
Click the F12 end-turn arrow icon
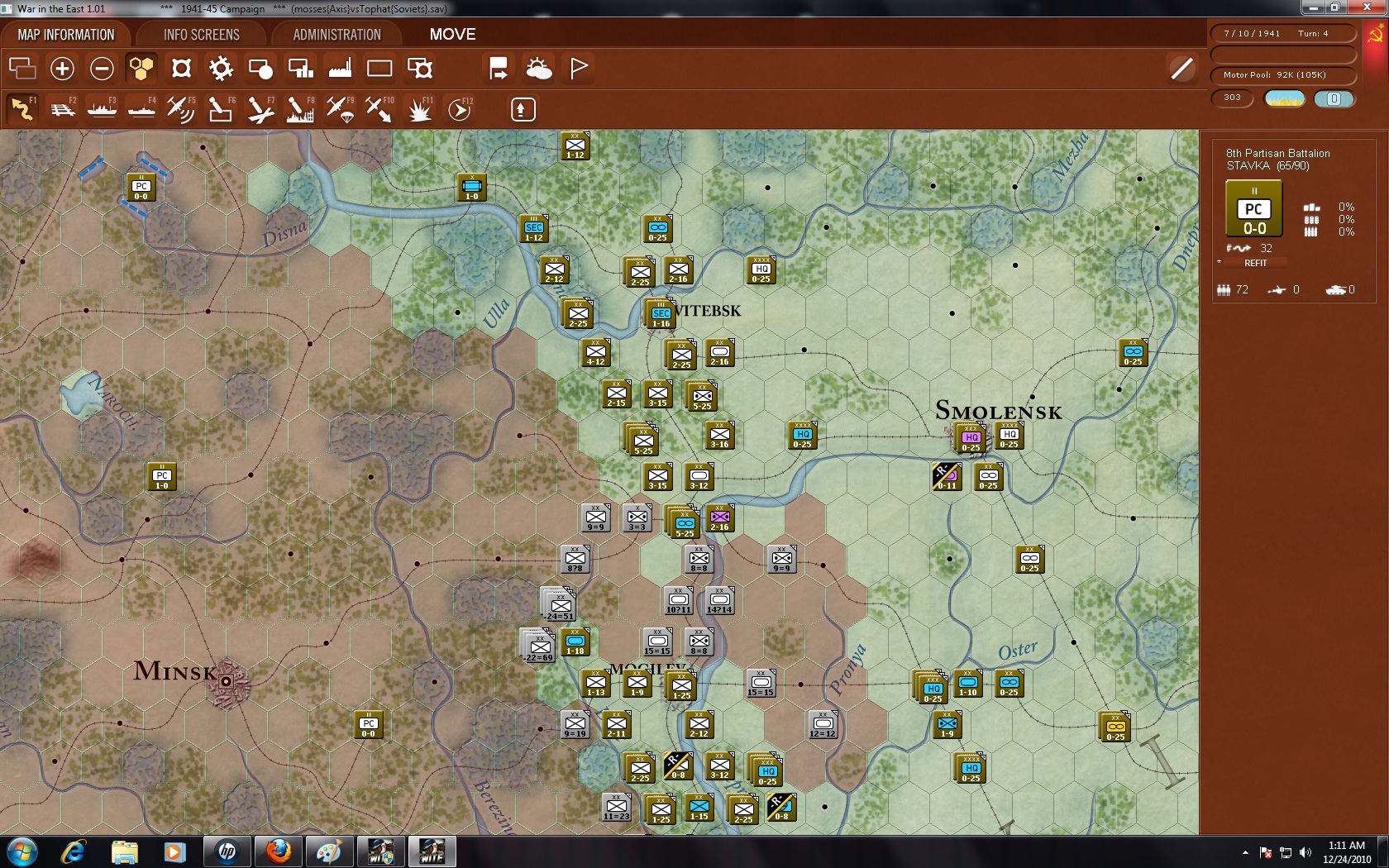click(460, 109)
